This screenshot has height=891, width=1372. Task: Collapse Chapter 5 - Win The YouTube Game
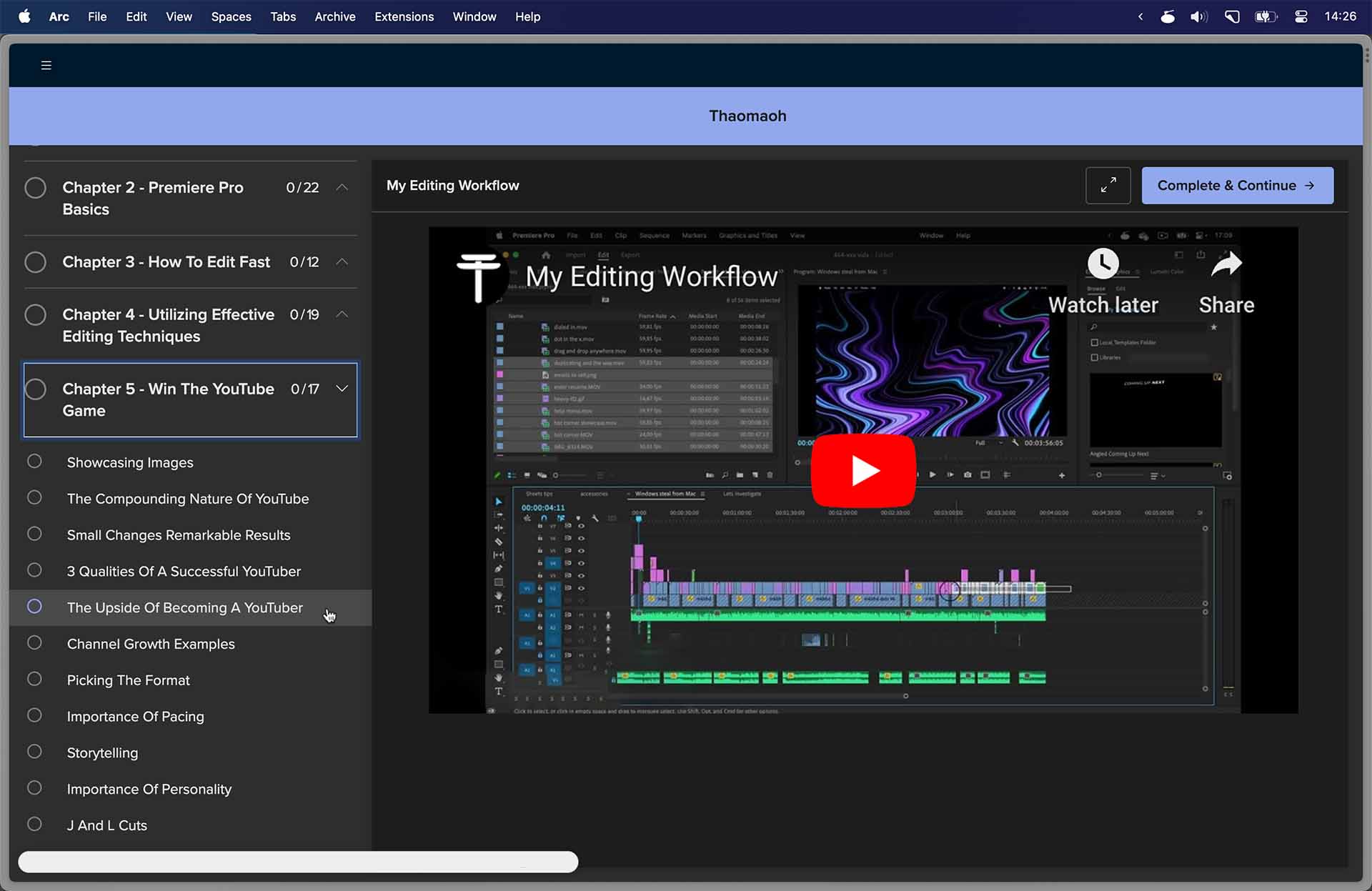[x=342, y=388]
